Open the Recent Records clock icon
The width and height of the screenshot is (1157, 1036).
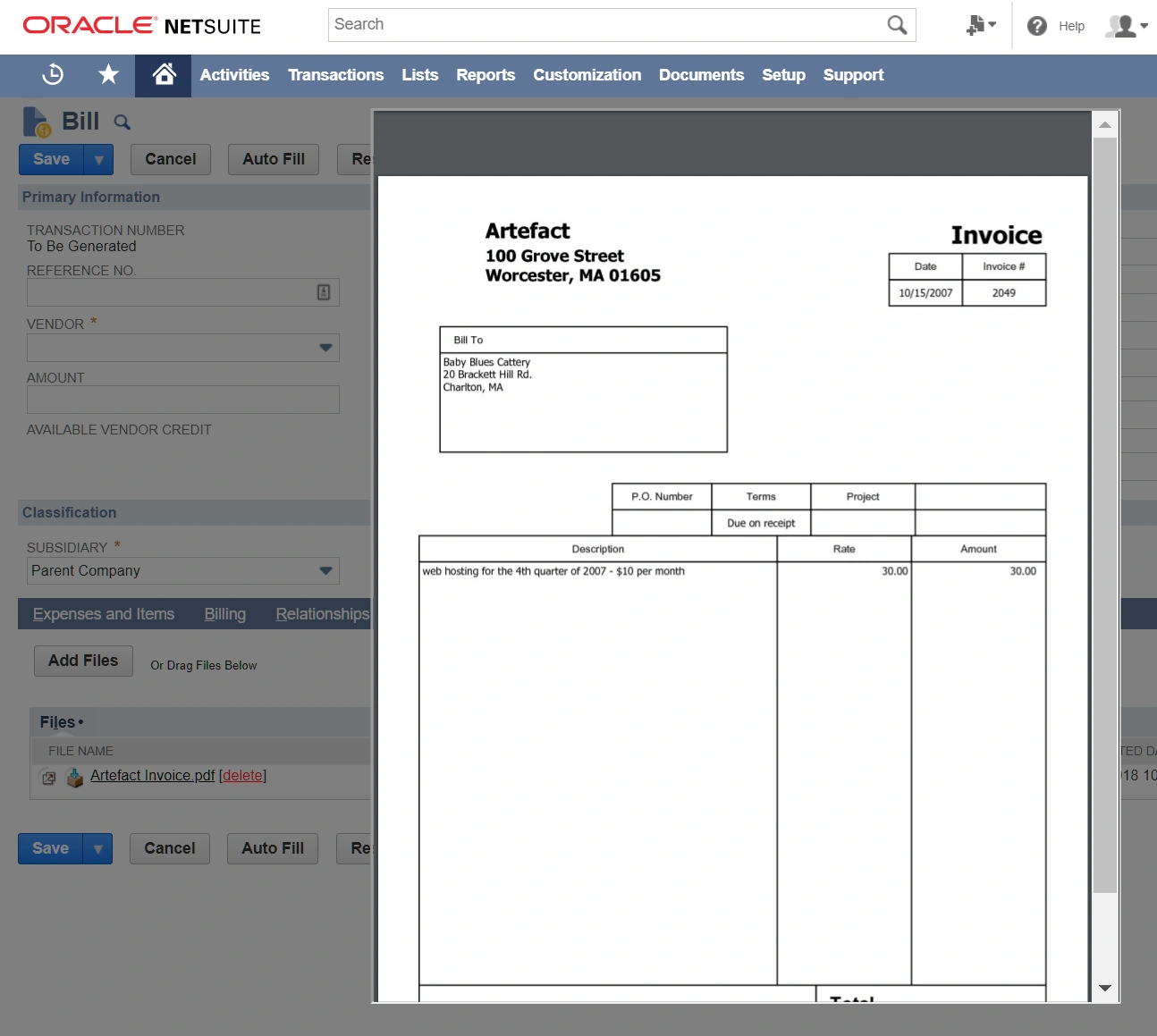[x=53, y=75]
